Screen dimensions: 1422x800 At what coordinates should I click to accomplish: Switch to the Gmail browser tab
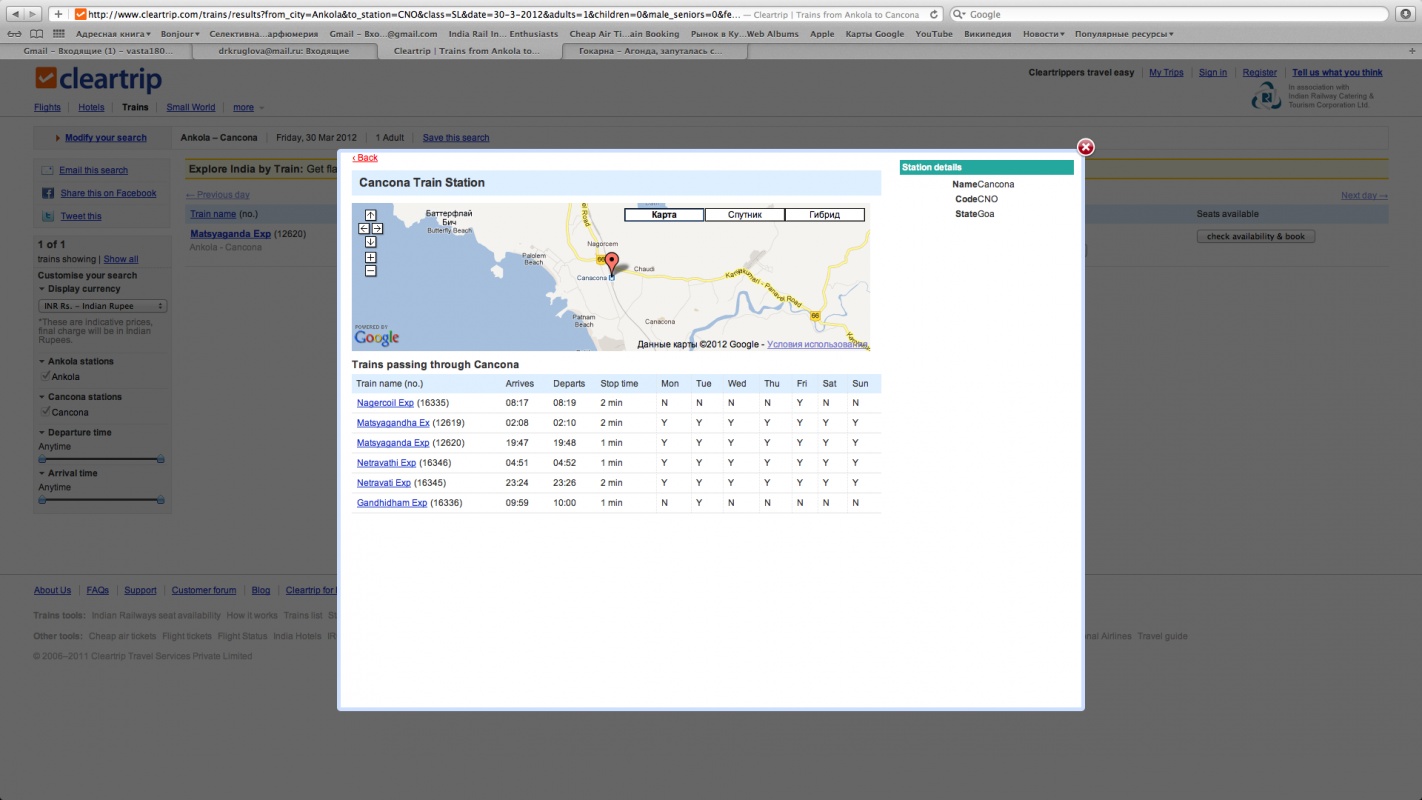click(x=97, y=50)
